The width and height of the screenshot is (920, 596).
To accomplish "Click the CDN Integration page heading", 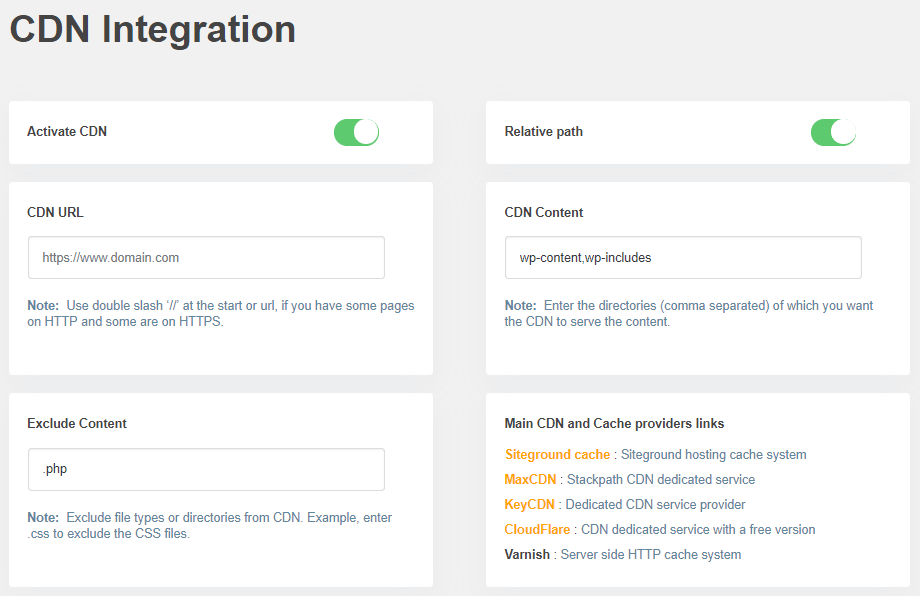I will point(153,29).
